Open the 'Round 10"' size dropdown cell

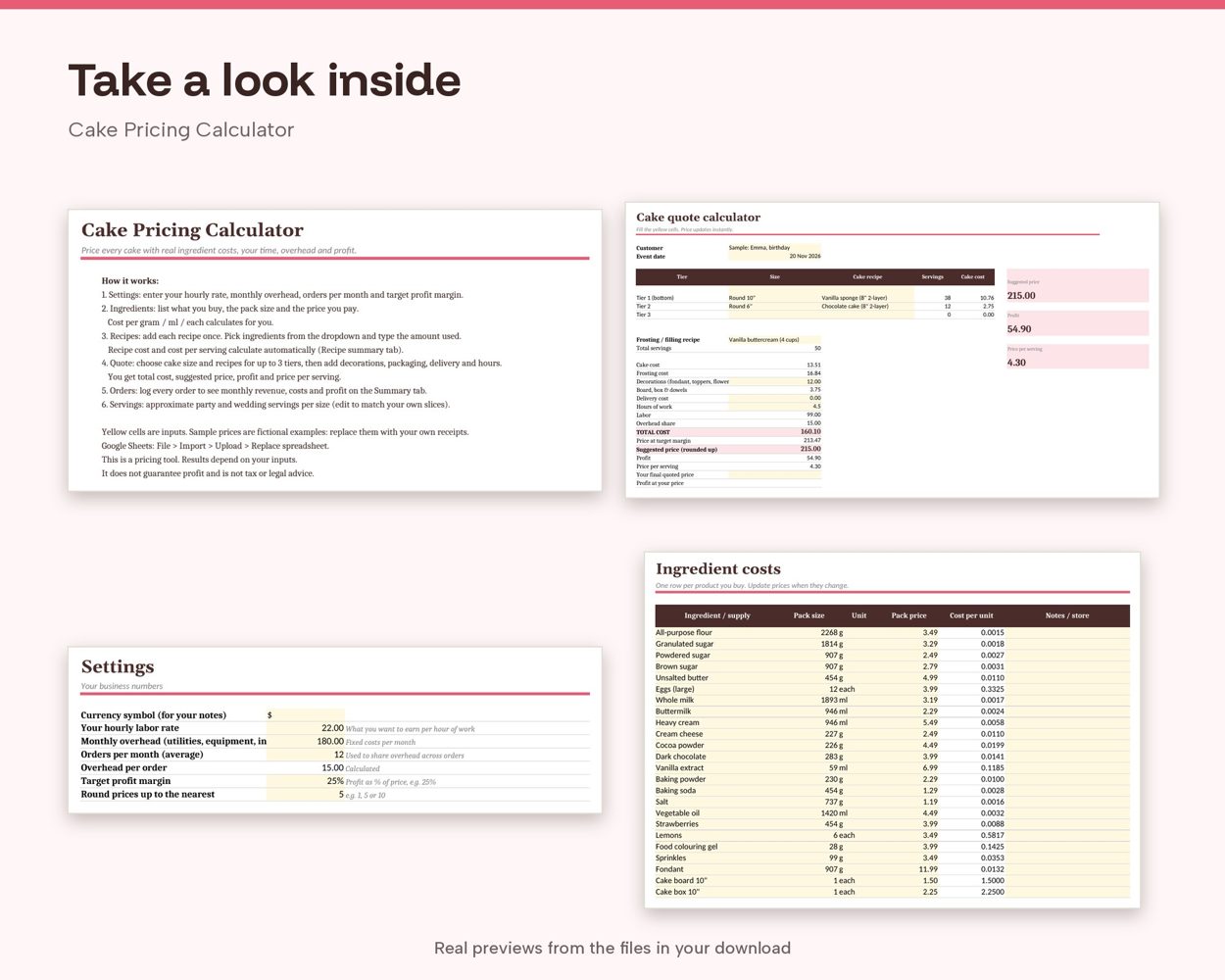coord(774,298)
